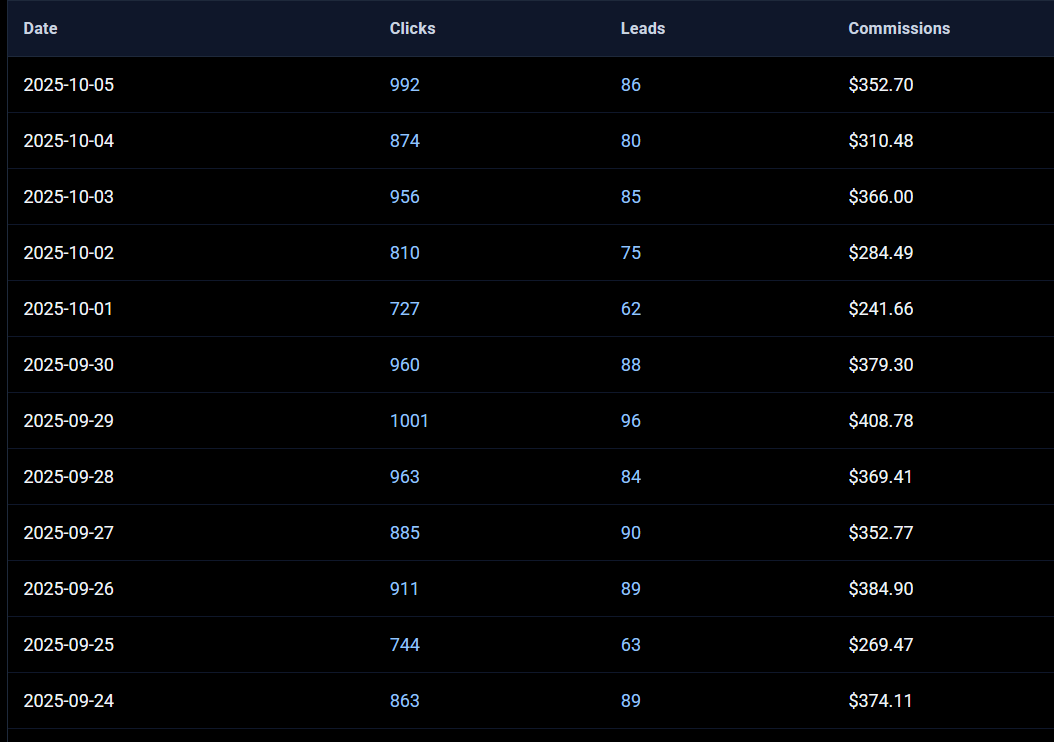1054x742 pixels.
Task: Open the 89 leads link for 2025-09-24
Action: (x=630, y=701)
